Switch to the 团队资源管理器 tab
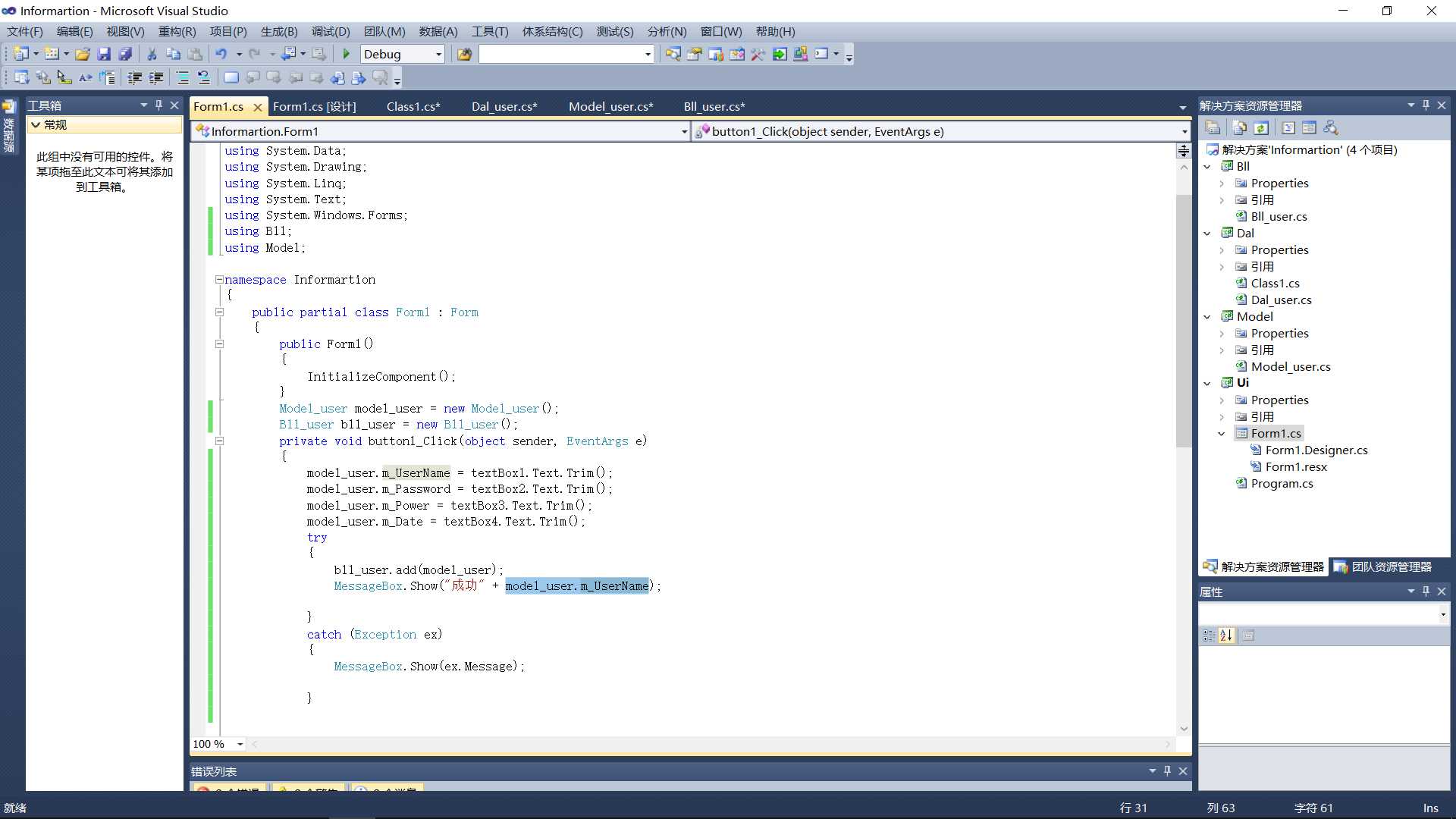1456x819 pixels. (x=1383, y=566)
